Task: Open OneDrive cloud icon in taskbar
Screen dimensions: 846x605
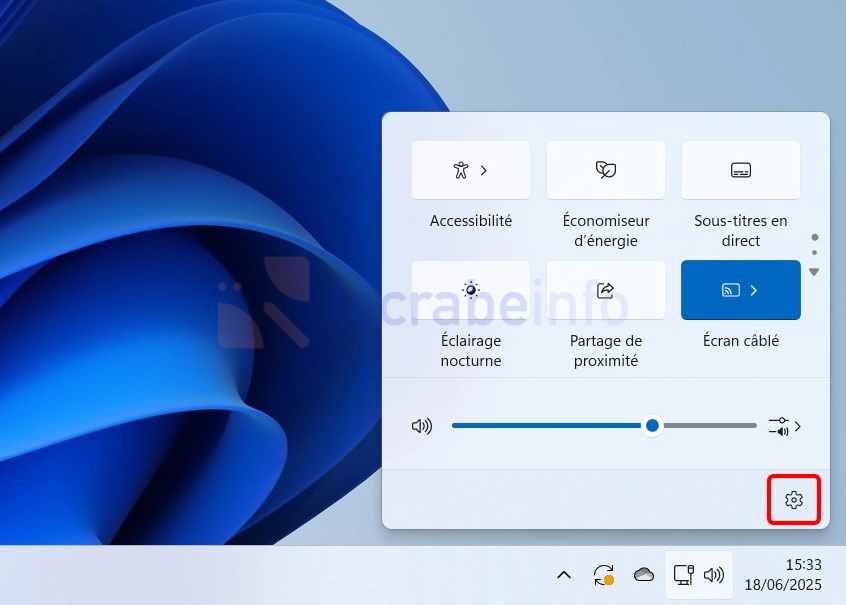Action: 644,575
